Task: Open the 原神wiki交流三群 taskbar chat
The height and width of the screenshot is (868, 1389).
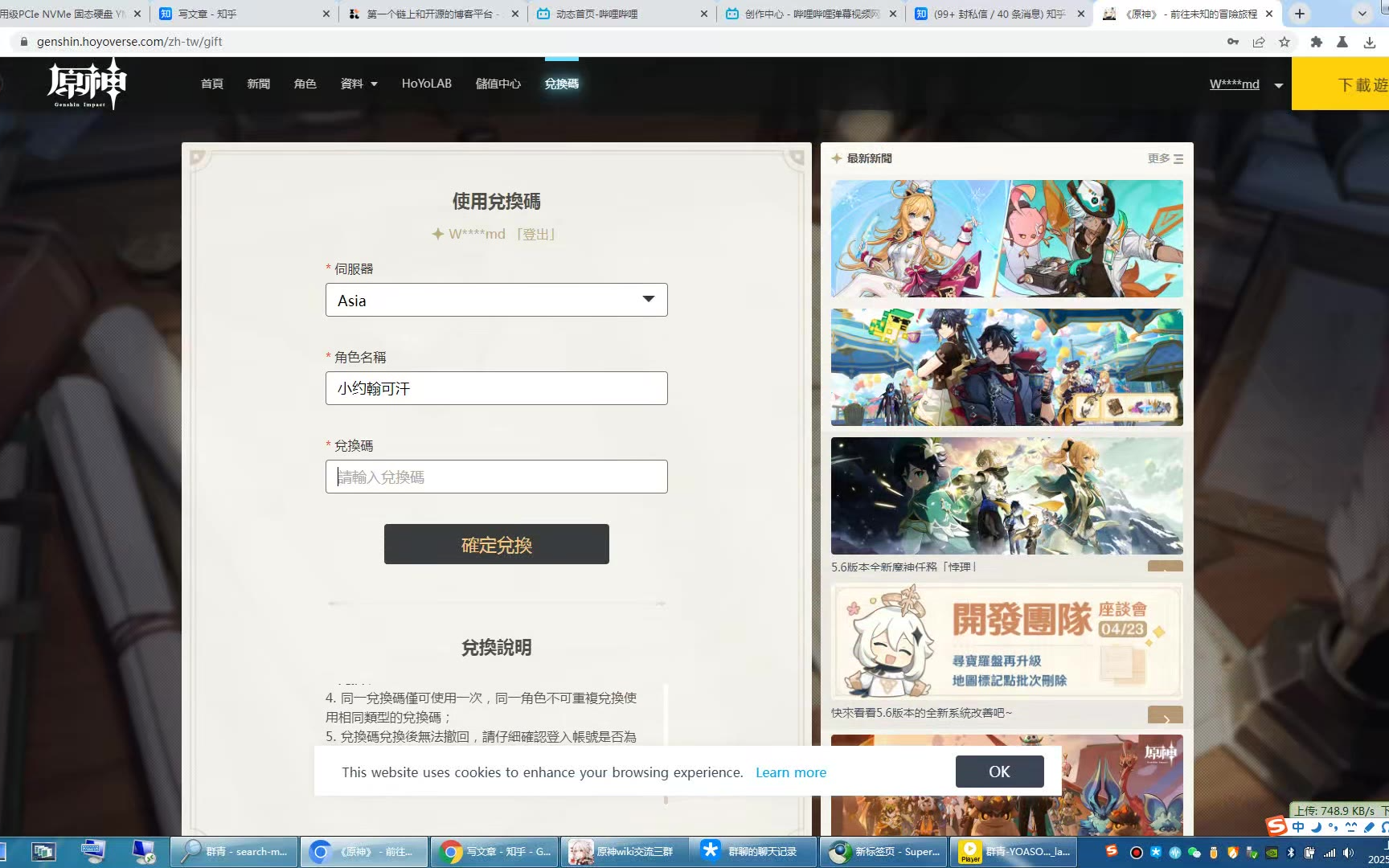Action: 625,851
